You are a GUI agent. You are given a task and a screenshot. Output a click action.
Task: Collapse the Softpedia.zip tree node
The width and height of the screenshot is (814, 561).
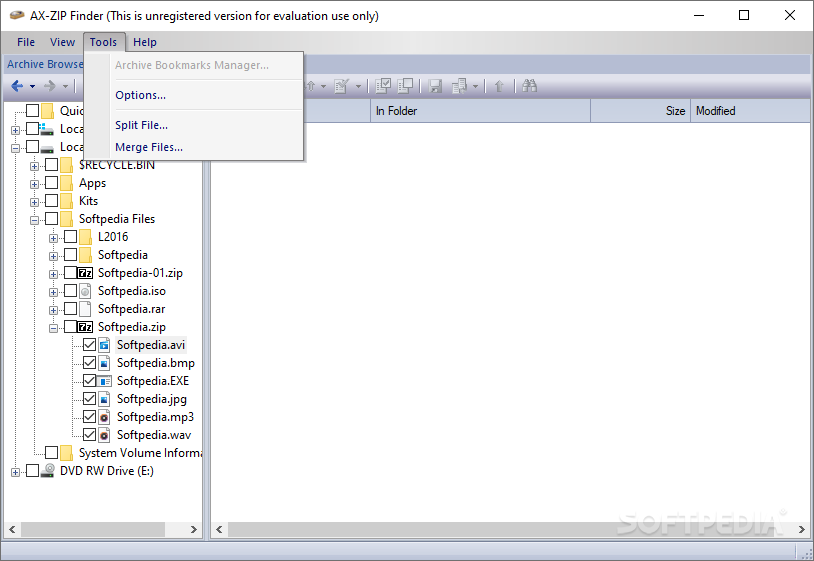point(53,328)
